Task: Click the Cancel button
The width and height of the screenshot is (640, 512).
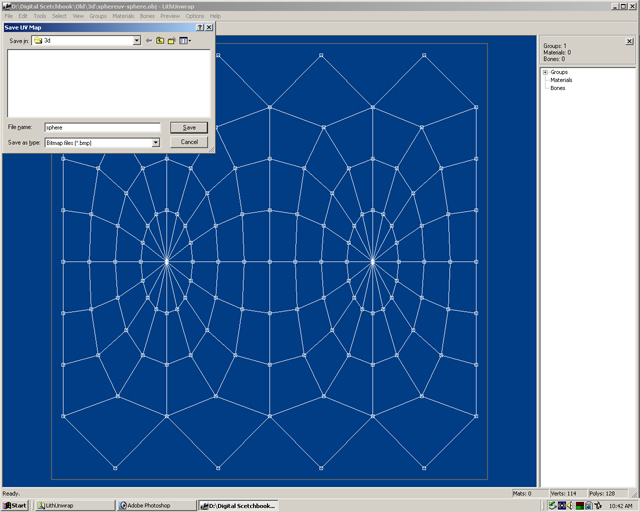Action: point(189,142)
